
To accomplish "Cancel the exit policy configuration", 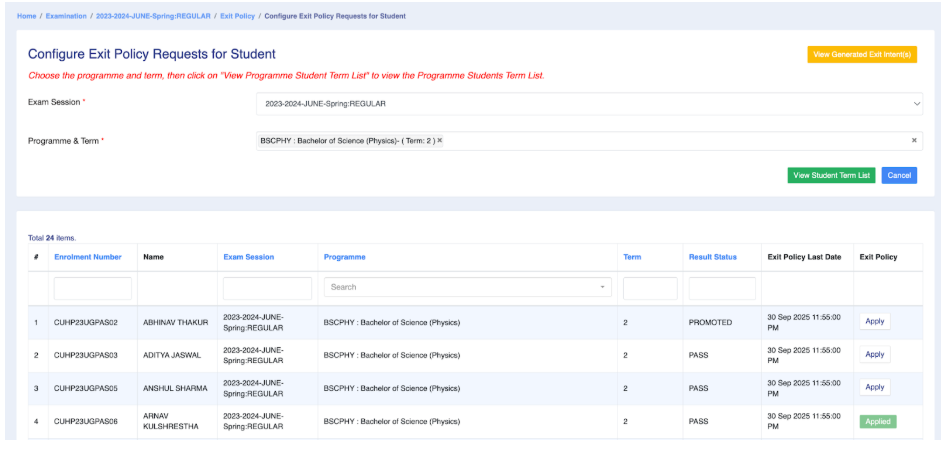I will [899, 175].
